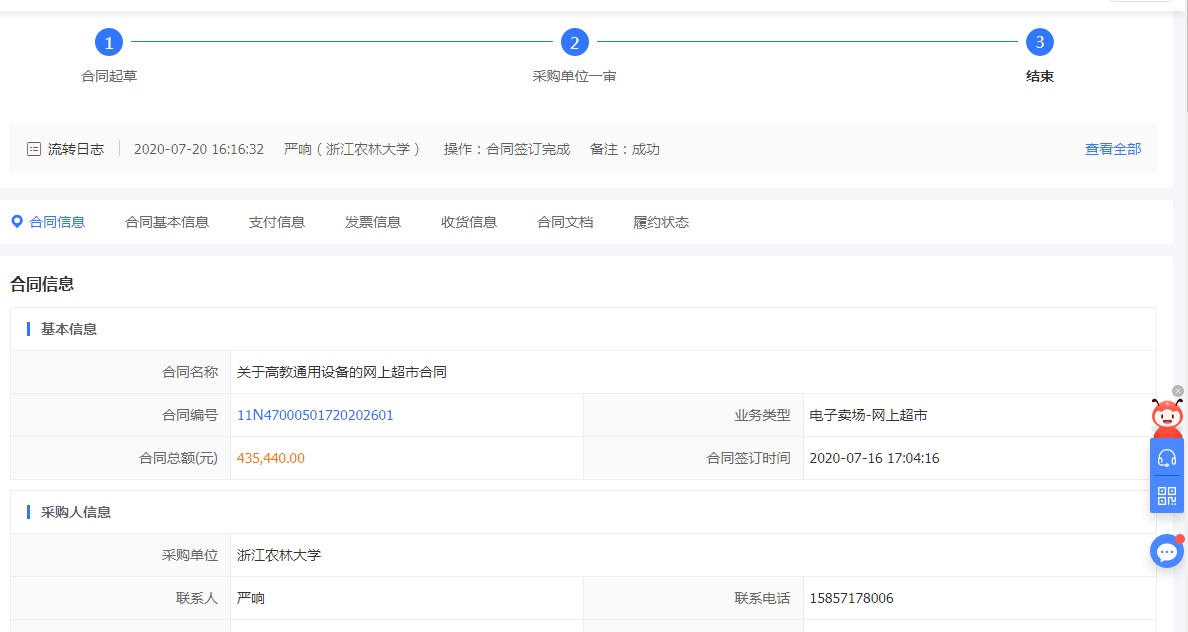Open the headset customer service icon
1188x632 pixels.
point(1167,458)
